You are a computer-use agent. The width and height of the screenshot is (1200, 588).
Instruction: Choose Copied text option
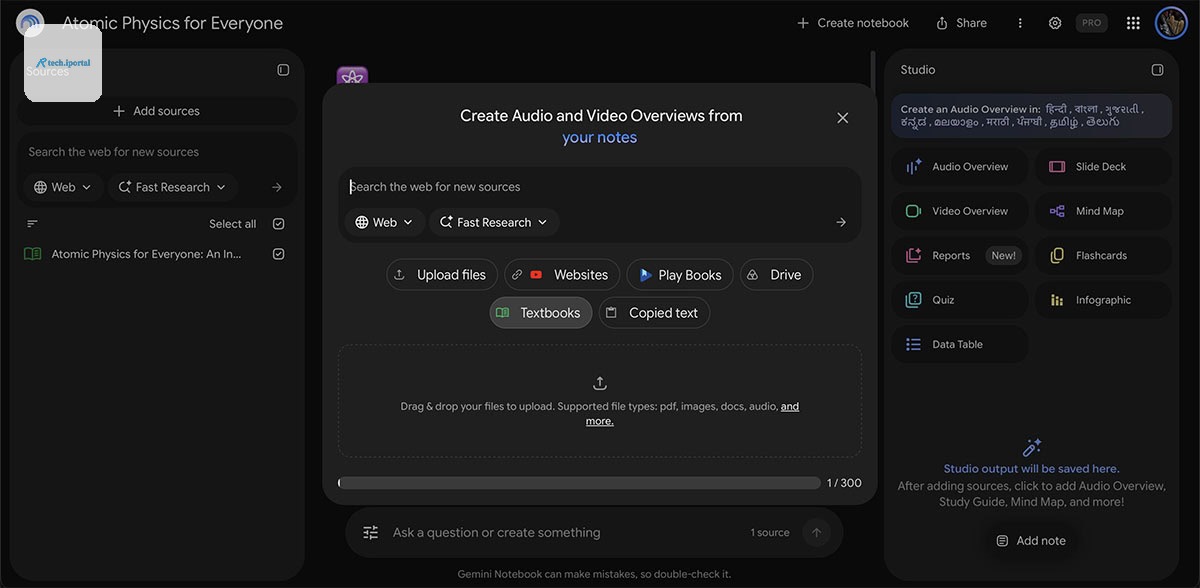(x=654, y=313)
